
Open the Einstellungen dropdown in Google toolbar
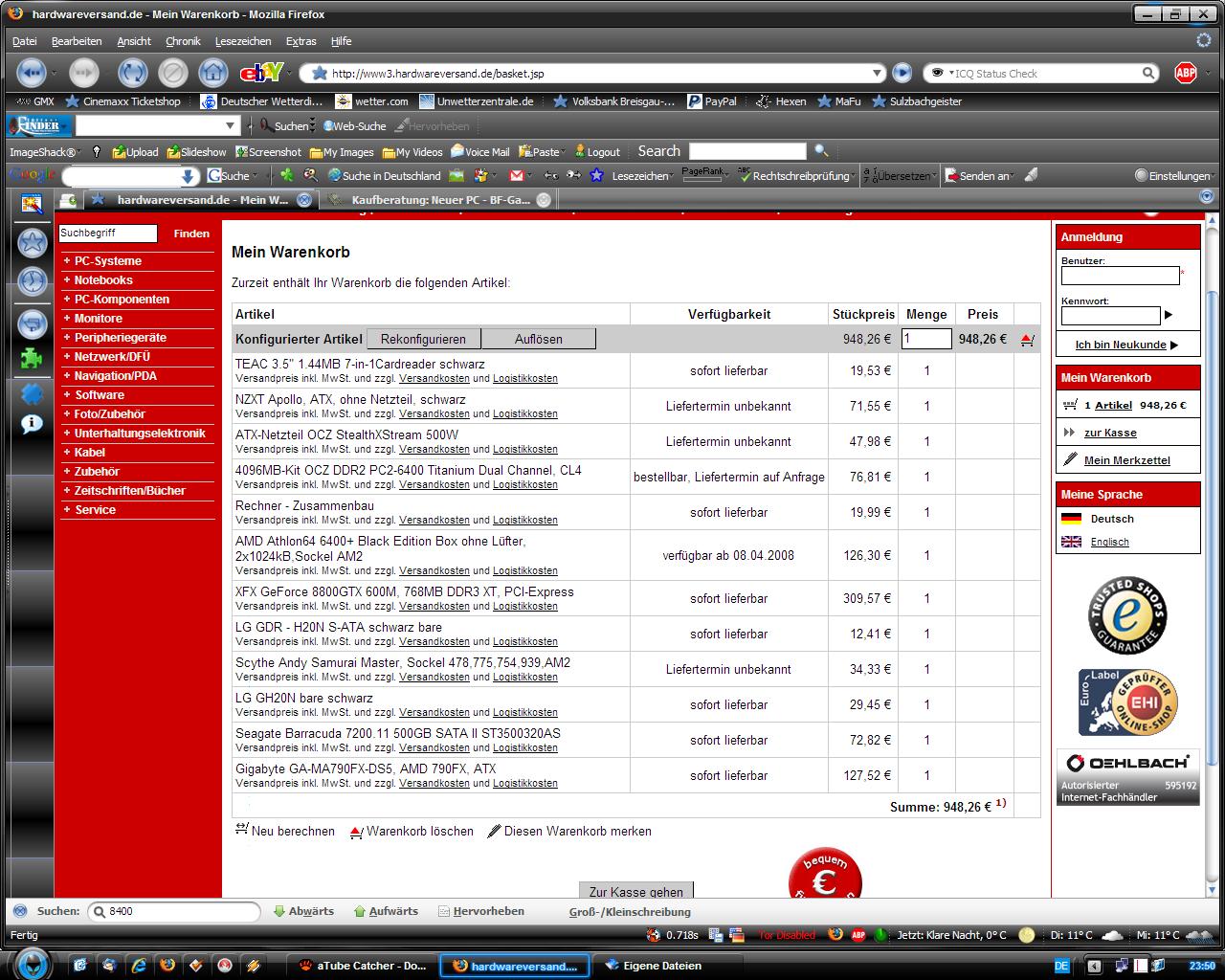coord(1174,176)
